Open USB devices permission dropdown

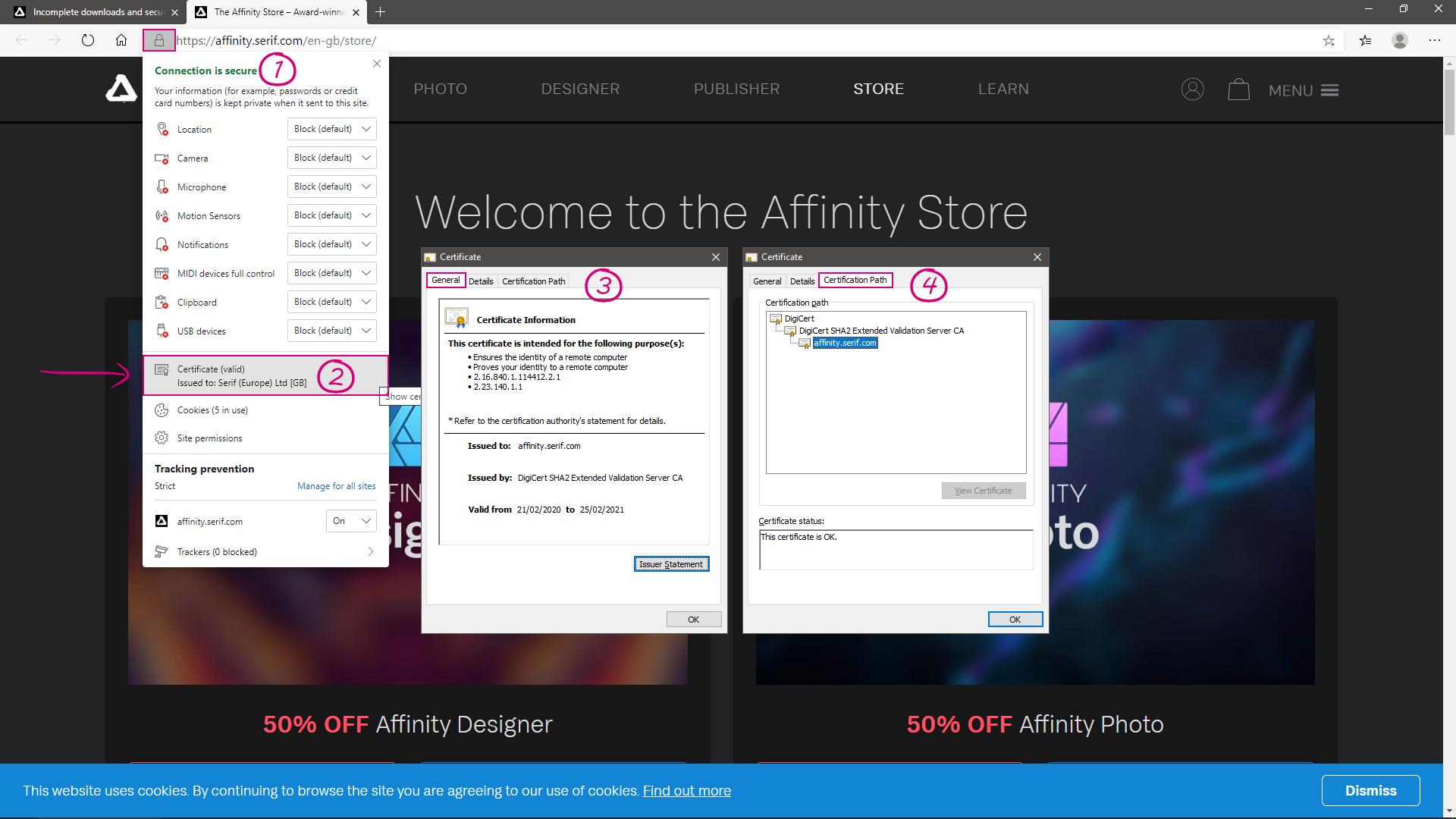(332, 331)
